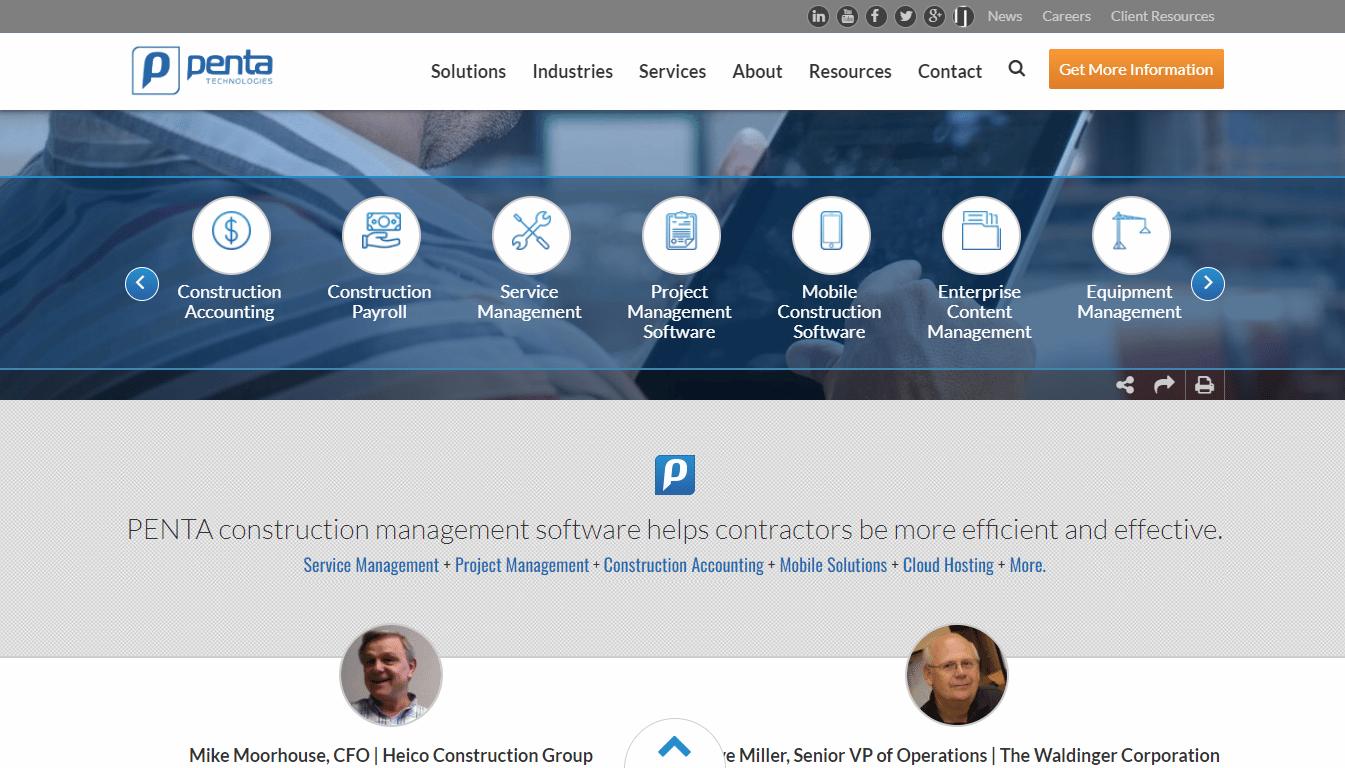
Task: Click the Equipment Management carousel label
Action: (x=1130, y=302)
